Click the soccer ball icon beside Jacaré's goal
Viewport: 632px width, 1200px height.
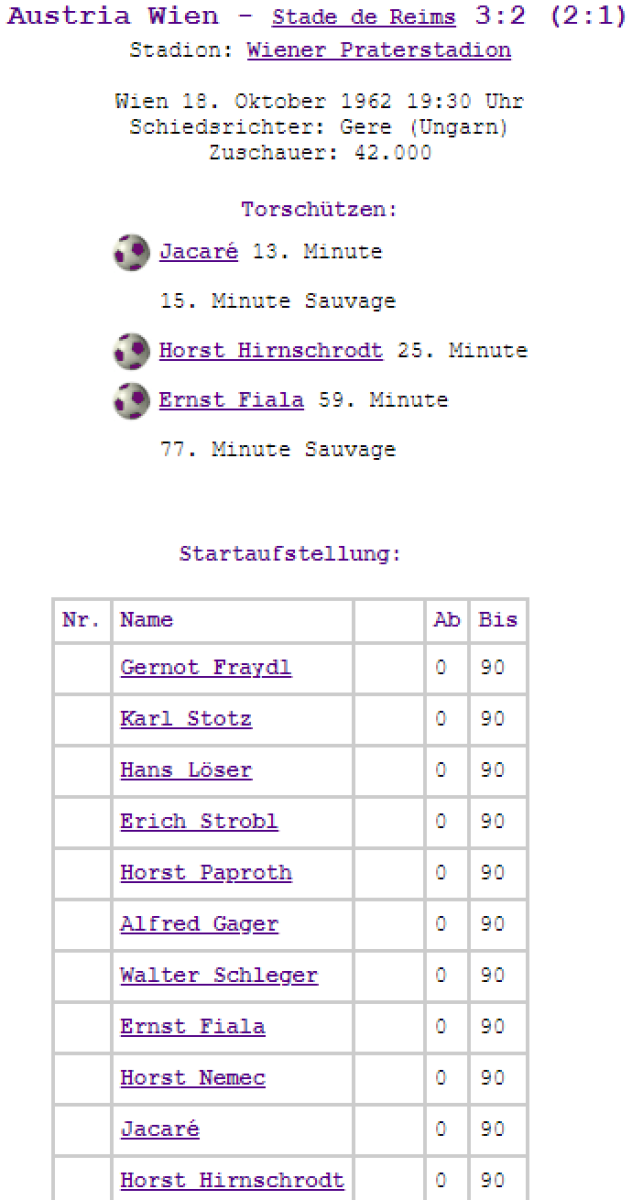(131, 252)
